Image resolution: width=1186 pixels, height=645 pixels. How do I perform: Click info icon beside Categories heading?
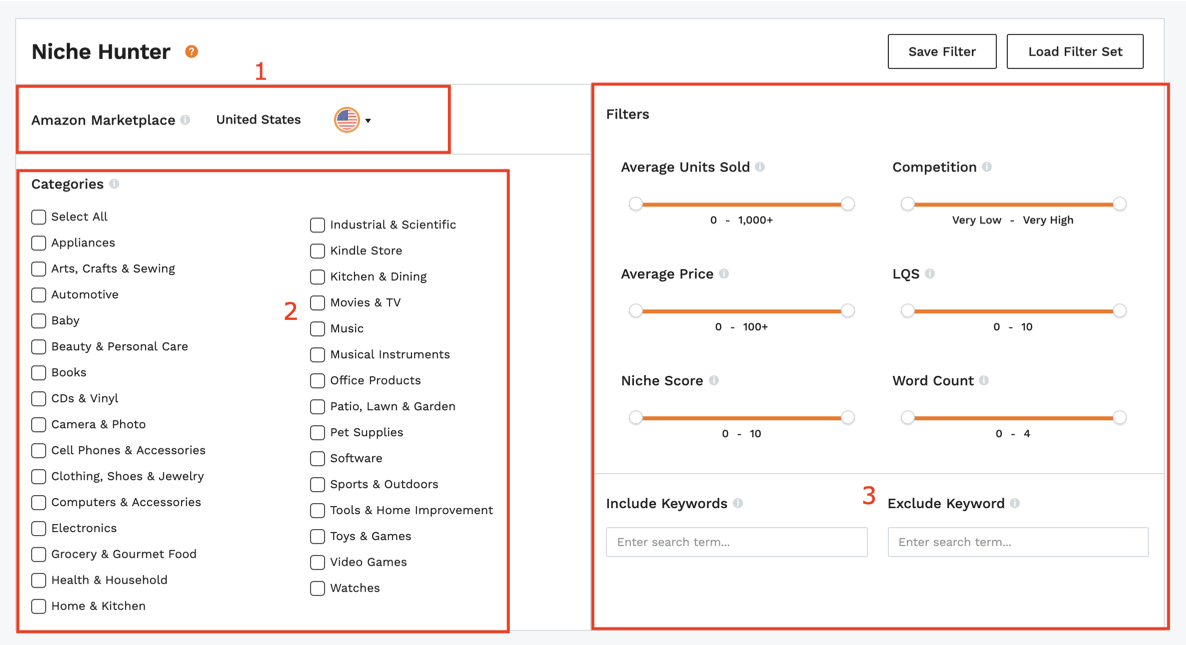click(114, 184)
